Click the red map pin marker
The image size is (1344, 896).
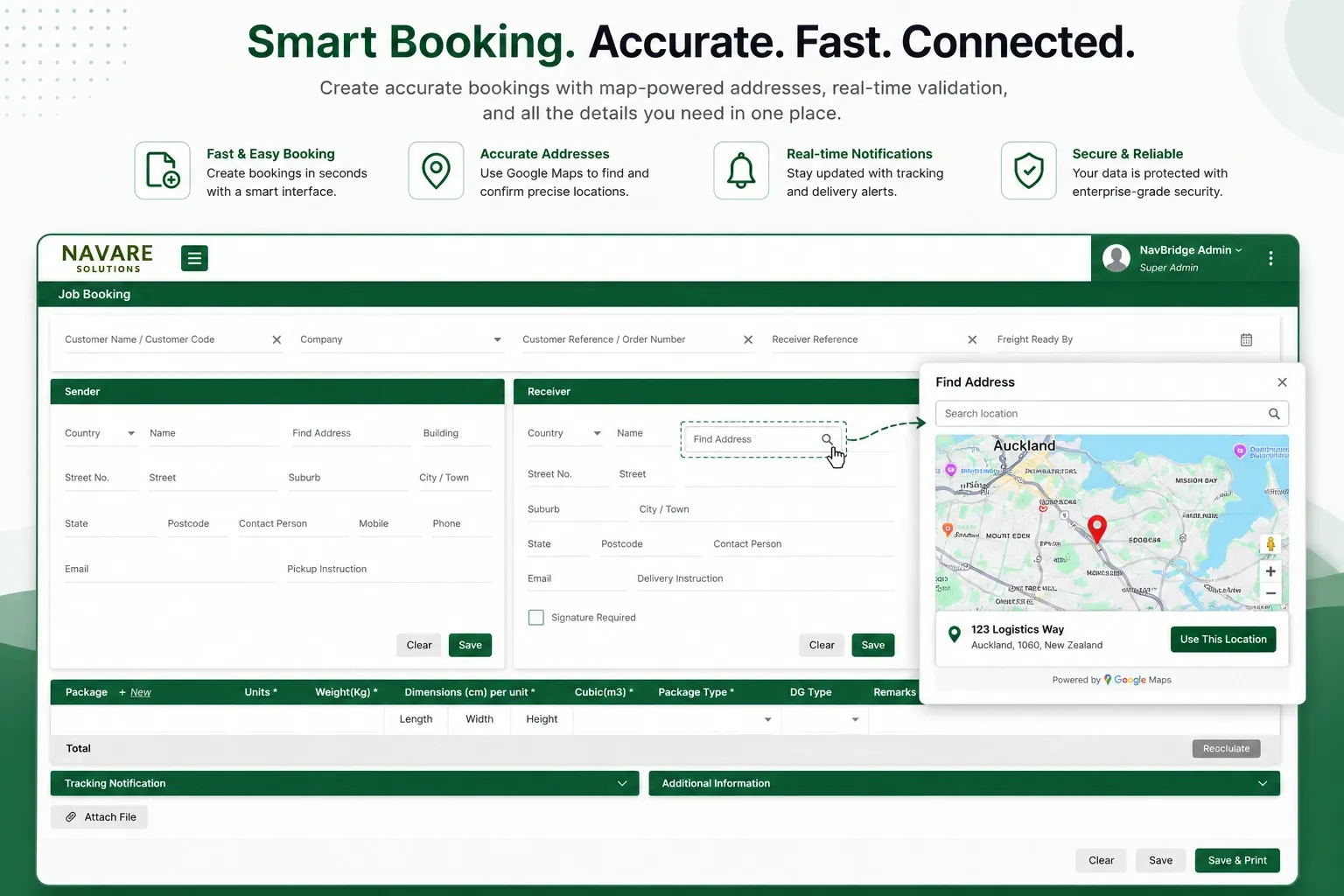pos(1096,528)
